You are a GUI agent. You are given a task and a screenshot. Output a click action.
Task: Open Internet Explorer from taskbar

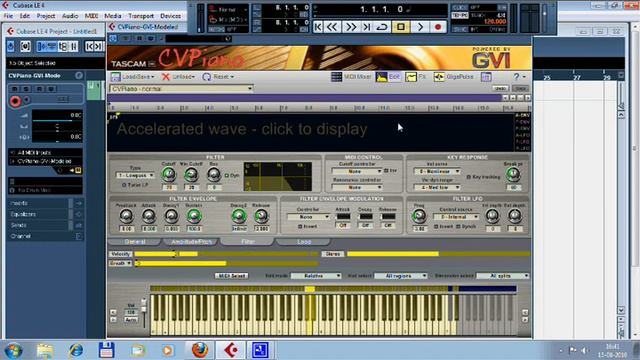(76, 350)
